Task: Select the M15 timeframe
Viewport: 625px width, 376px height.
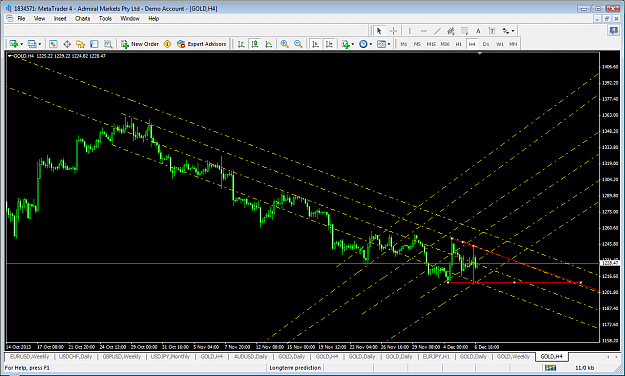Action: 431,44
